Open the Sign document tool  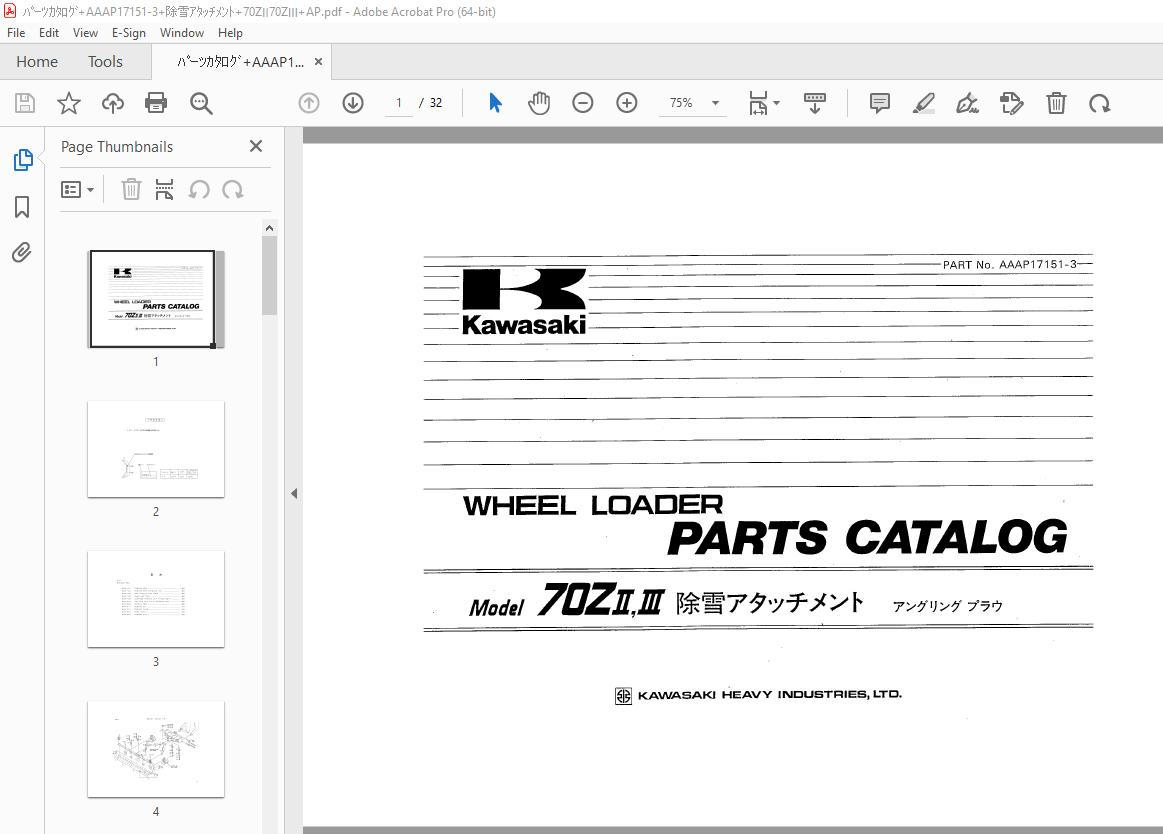pyautogui.click(x=967, y=103)
